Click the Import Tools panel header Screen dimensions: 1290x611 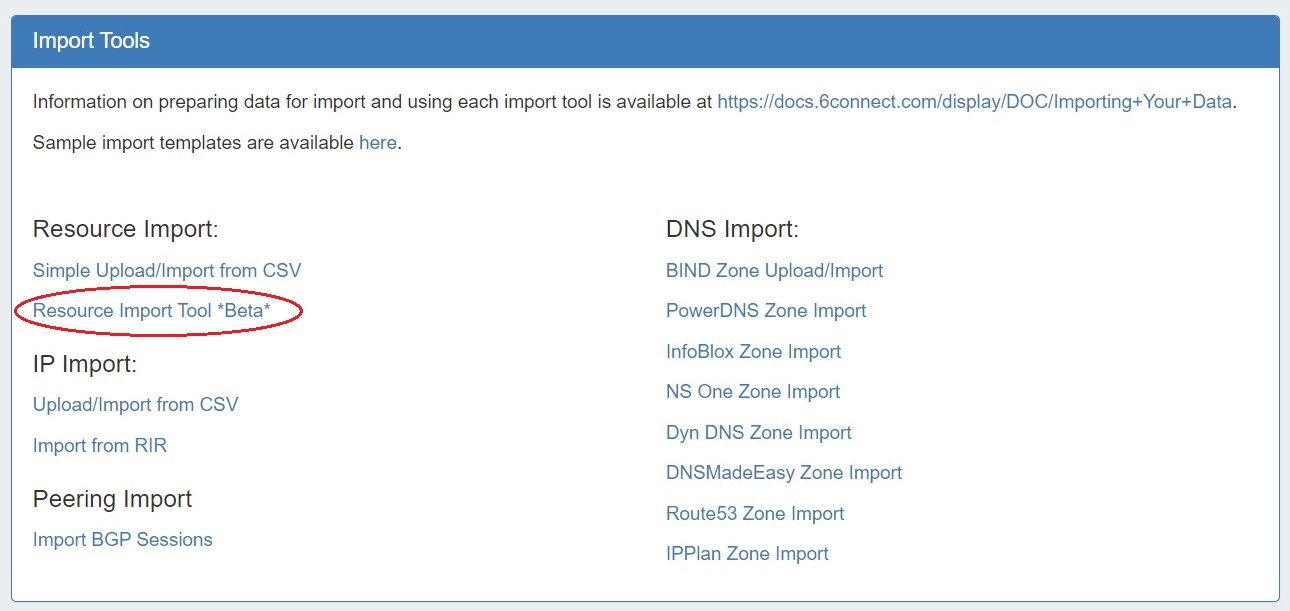pyautogui.click(x=92, y=41)
